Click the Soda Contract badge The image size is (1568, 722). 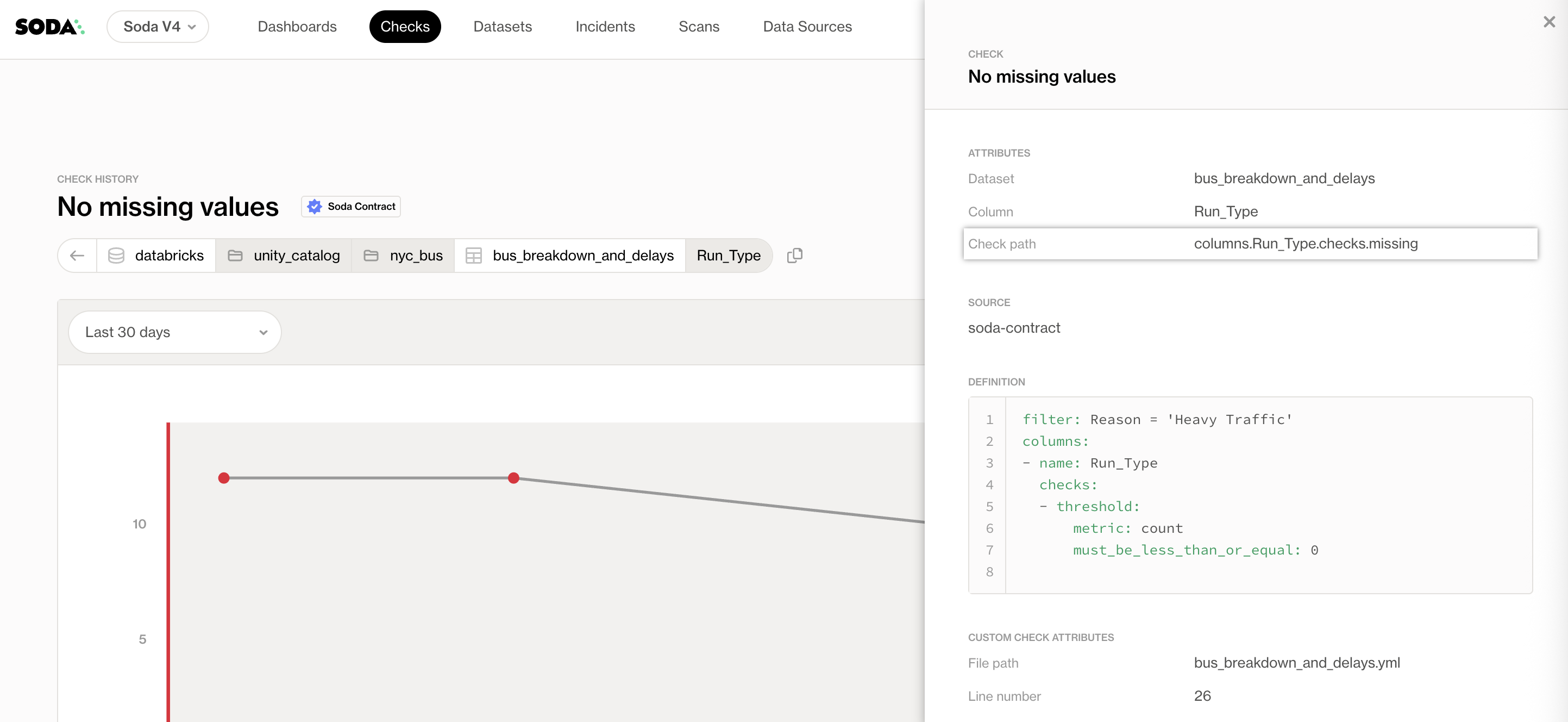point(351,207)
